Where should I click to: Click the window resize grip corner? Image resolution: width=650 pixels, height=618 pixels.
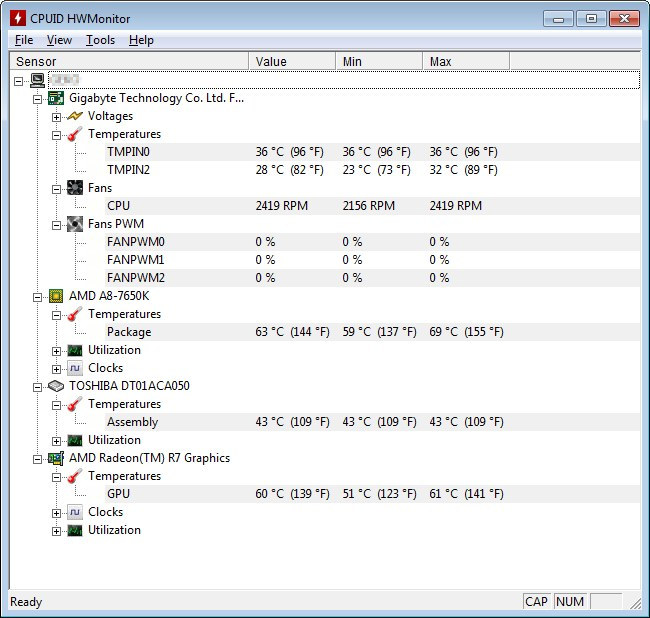coord(635,604)
